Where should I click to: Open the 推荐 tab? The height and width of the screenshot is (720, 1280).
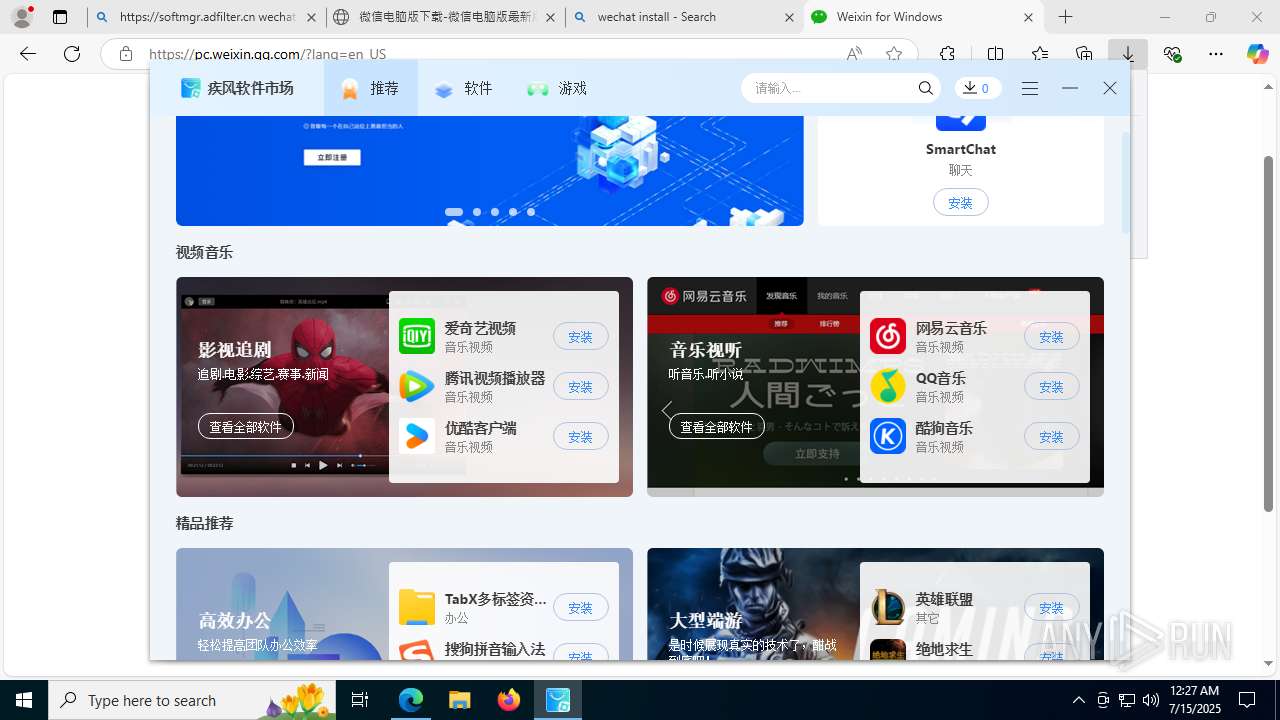[x=371, y=88]
